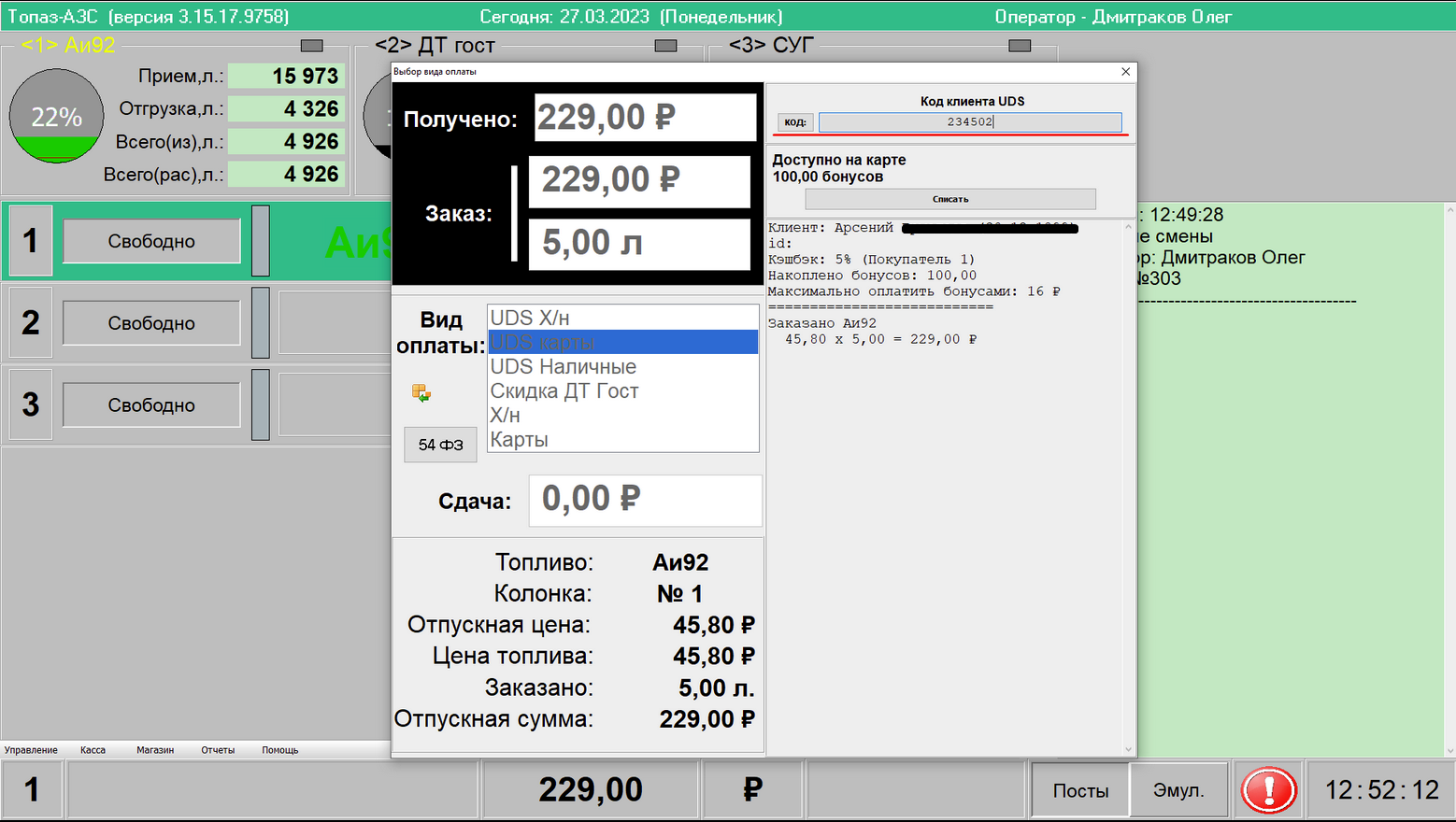1456x822 pixels.
Task: Click Свободно button for pump 2
Action: tap(151, 323)
